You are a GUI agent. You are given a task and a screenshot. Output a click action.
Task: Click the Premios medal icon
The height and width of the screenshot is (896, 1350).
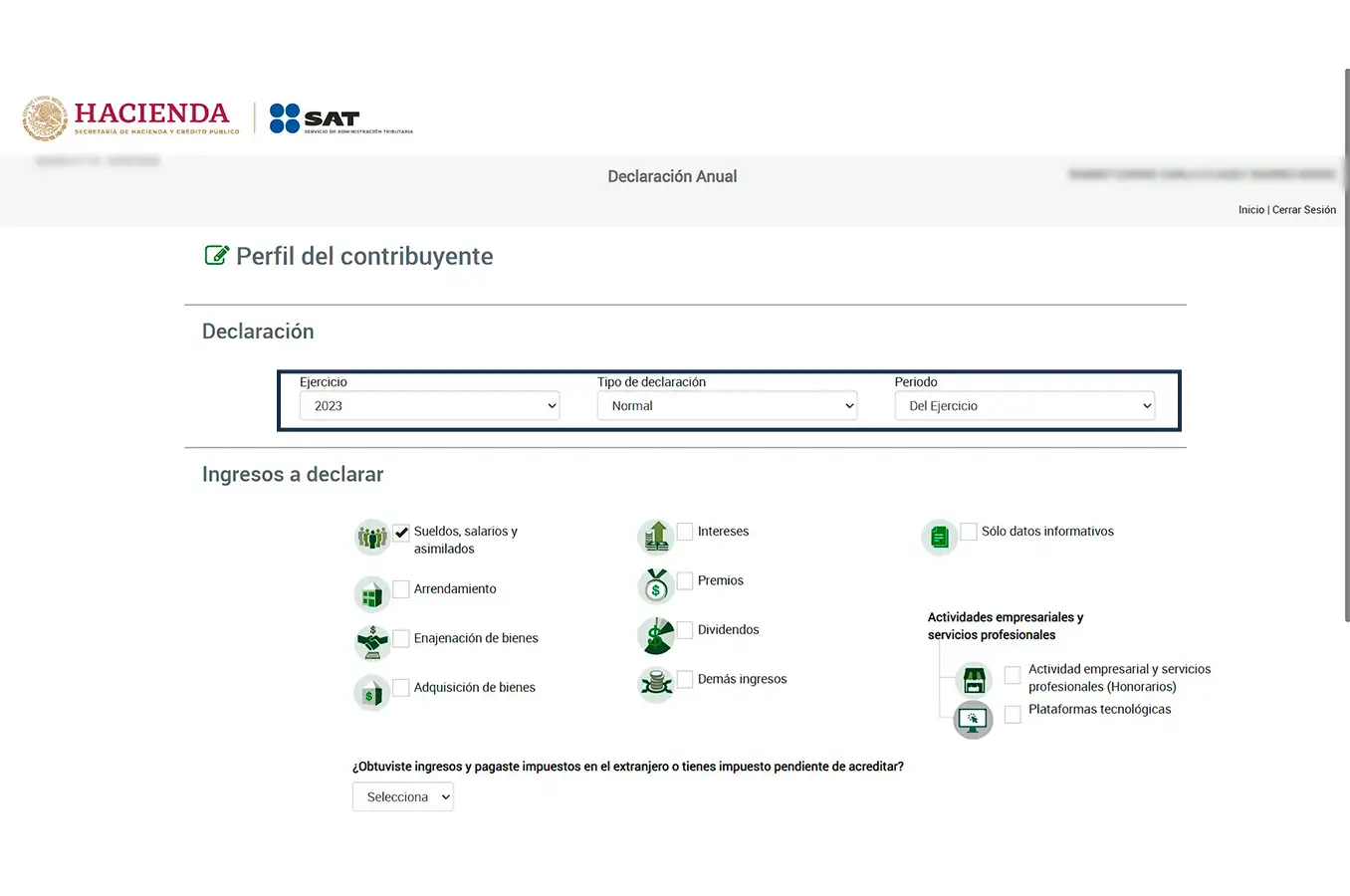tap(655, 586)
